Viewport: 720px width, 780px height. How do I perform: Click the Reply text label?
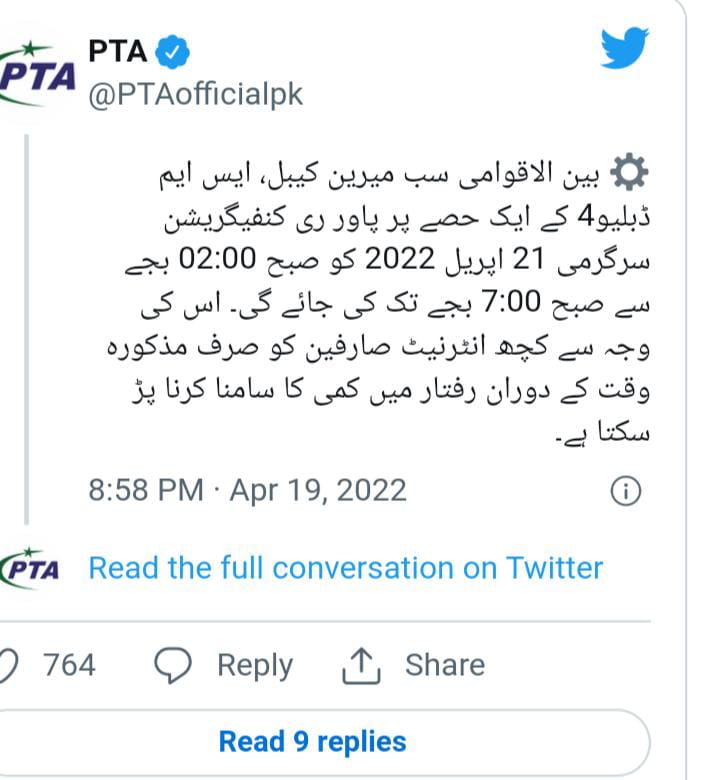[x=255, y=665]
